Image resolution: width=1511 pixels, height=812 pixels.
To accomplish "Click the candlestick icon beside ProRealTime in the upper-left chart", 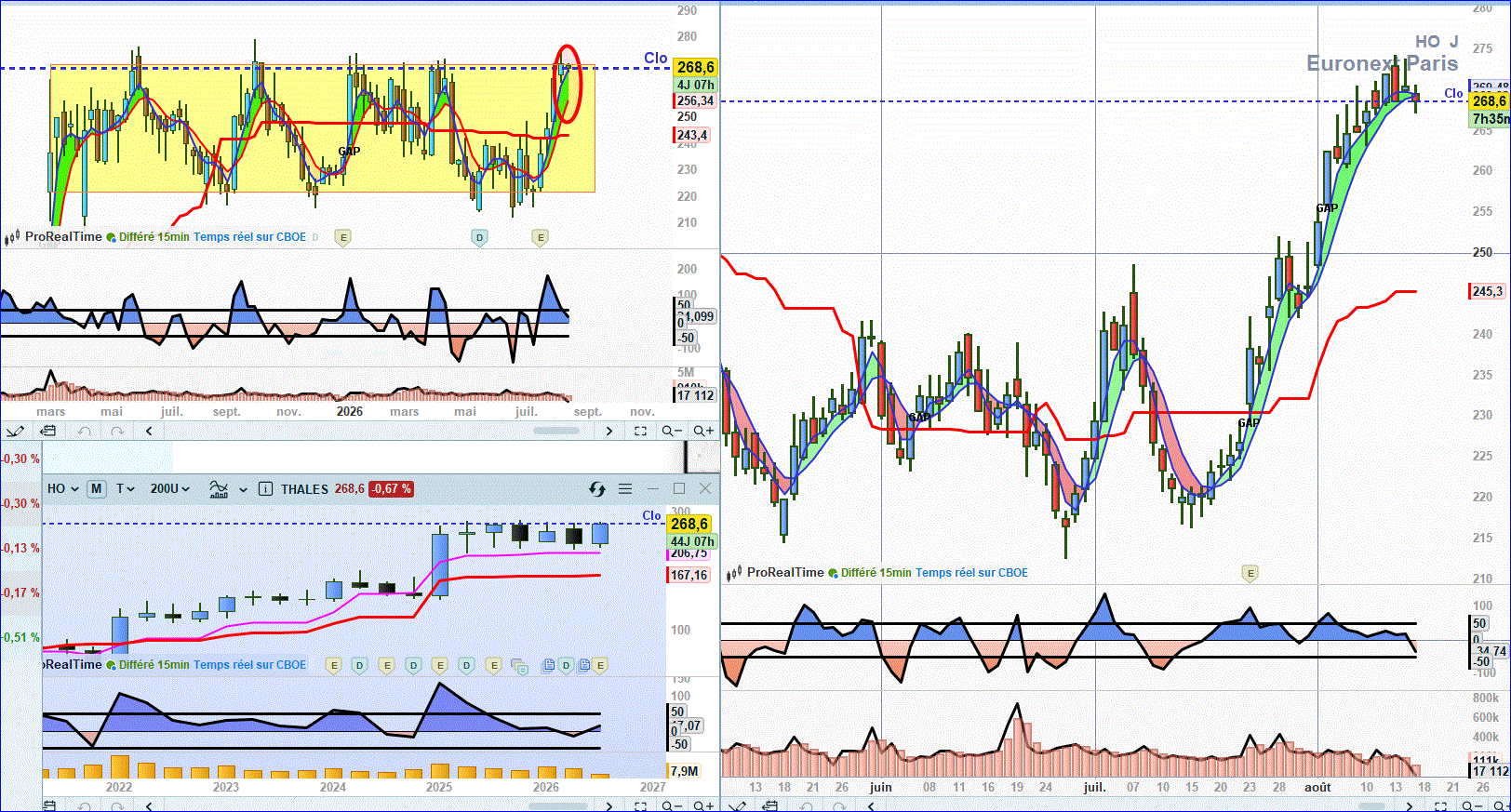I will point(12,237).
